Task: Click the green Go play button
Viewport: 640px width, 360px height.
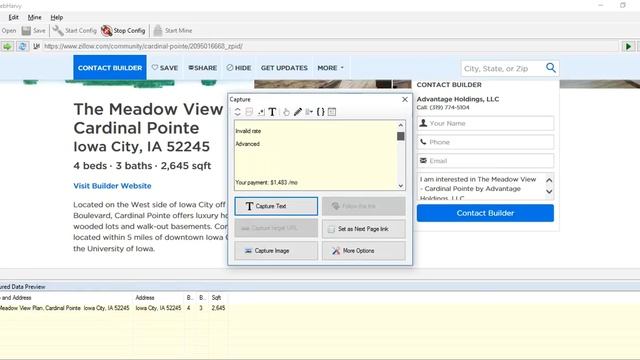Action: point(629,47)
